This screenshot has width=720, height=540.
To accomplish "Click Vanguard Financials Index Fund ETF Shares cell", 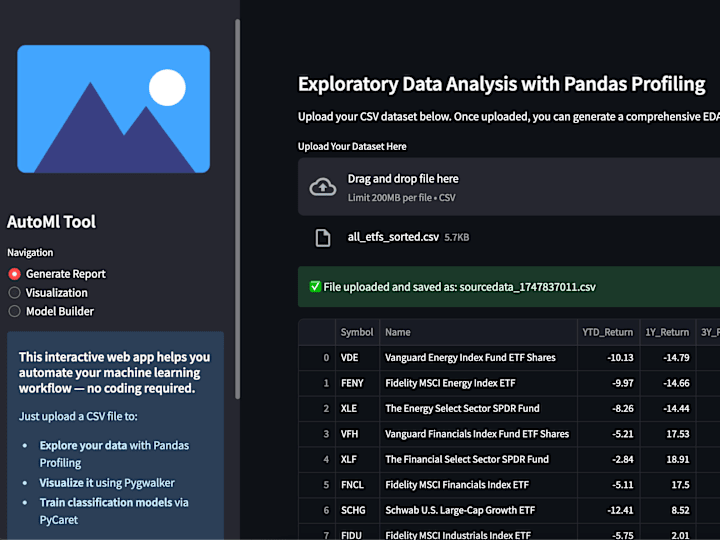I will [478, 434].
